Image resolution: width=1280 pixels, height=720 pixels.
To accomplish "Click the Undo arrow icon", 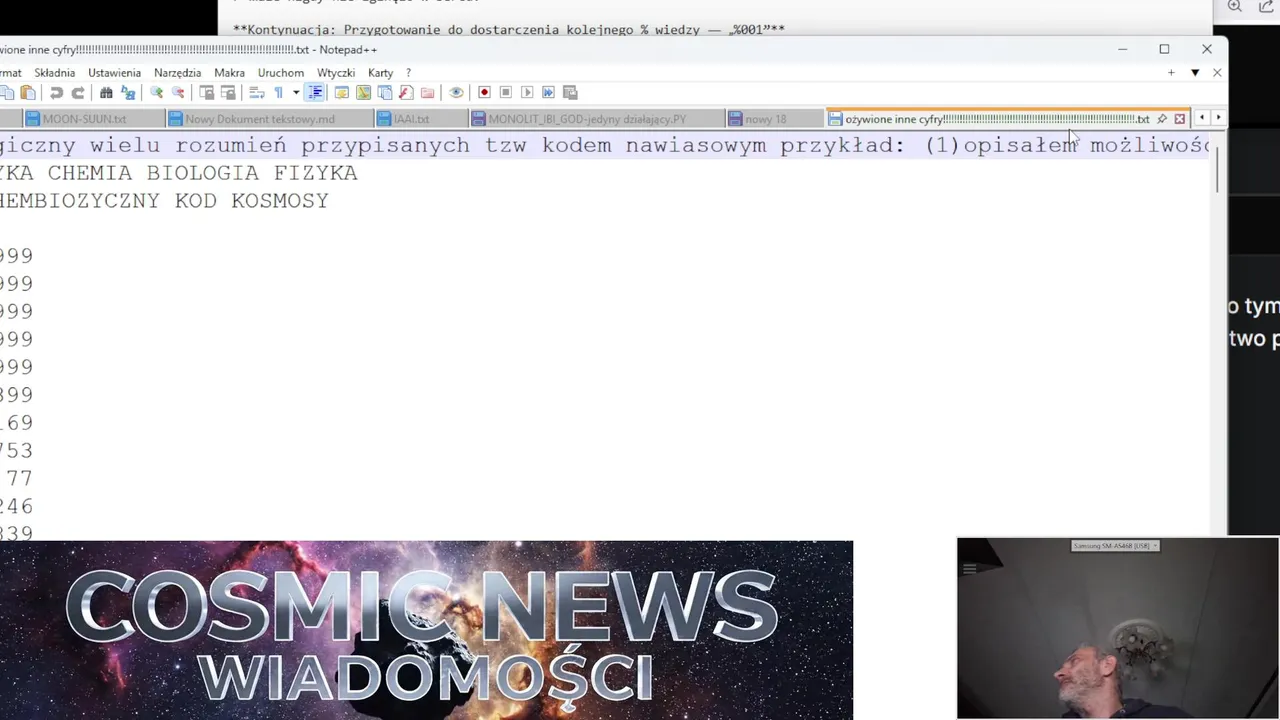I will (56, 93).
